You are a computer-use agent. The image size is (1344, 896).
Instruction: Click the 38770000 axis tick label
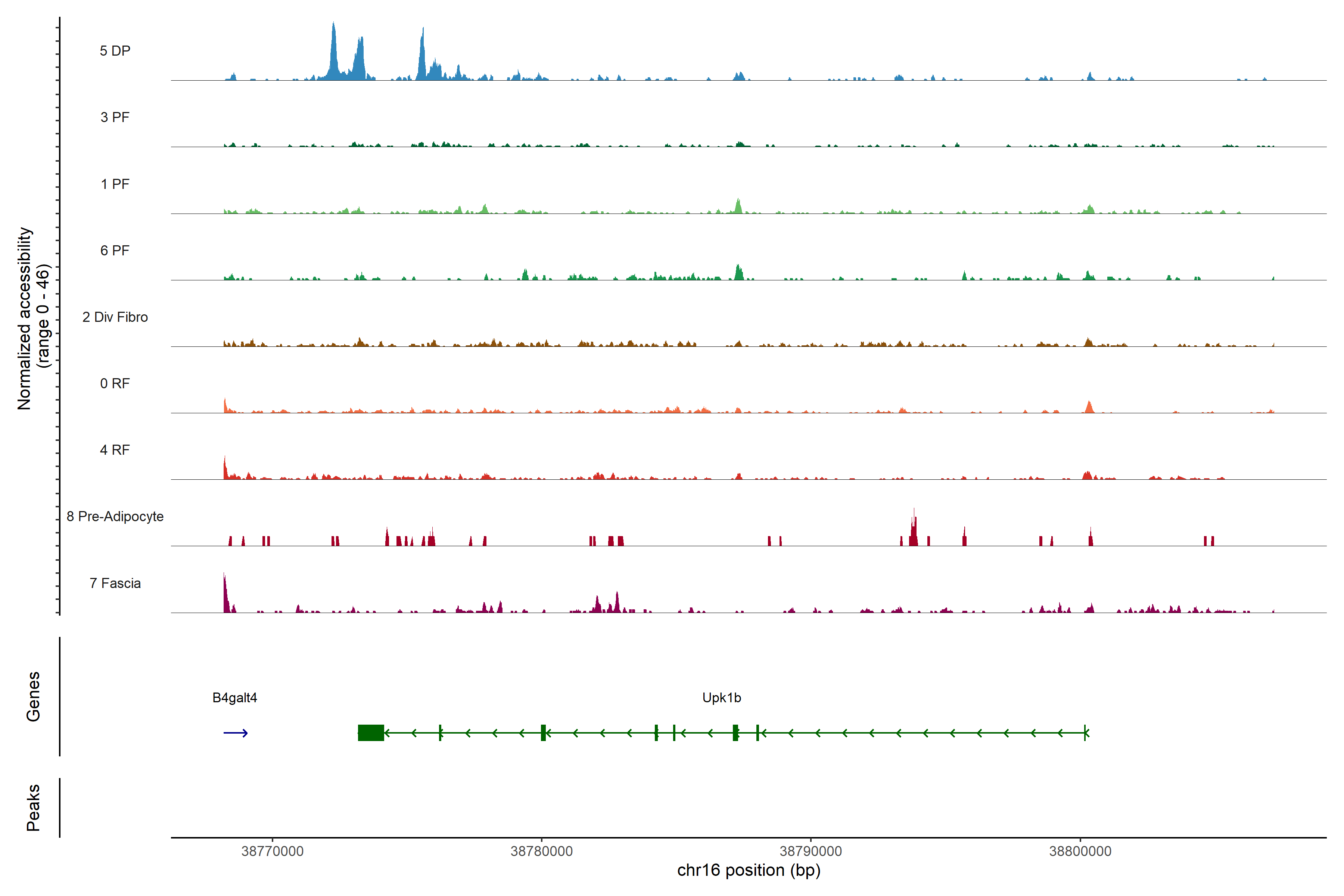(272, 852)
